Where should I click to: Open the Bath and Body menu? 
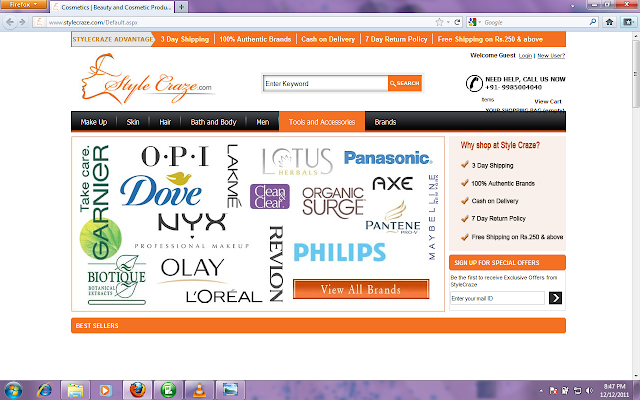click(213, 122)
